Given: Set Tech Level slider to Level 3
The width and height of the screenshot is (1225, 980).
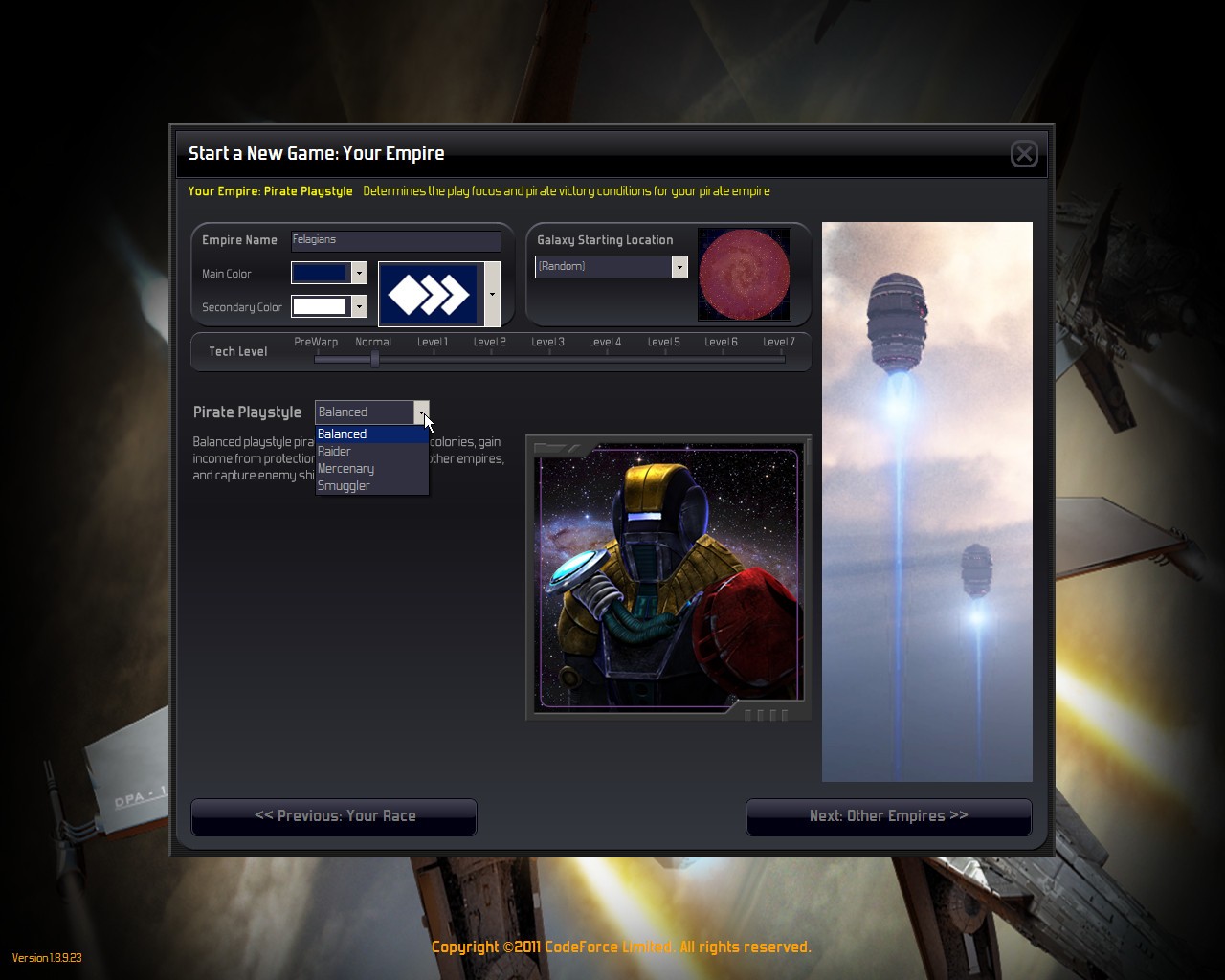Looking at the screenshot, I should [548, 358].
